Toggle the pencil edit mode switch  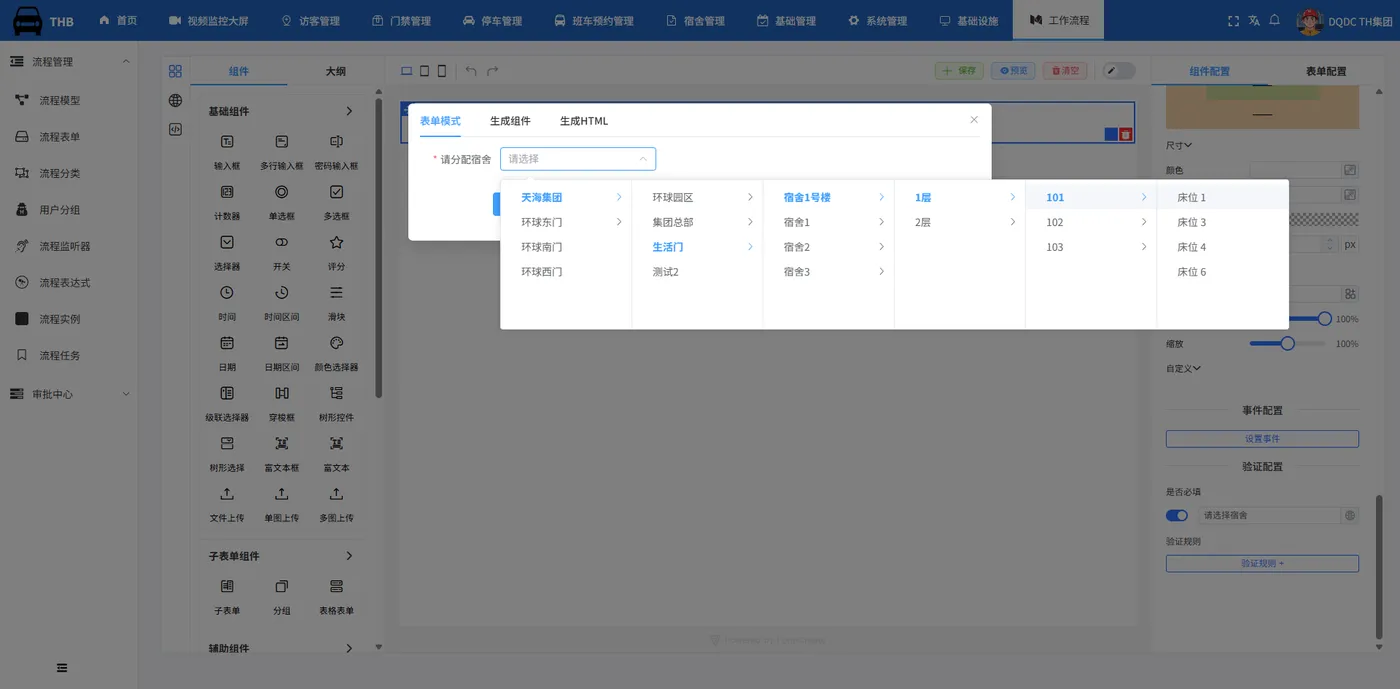(1119, 71)
